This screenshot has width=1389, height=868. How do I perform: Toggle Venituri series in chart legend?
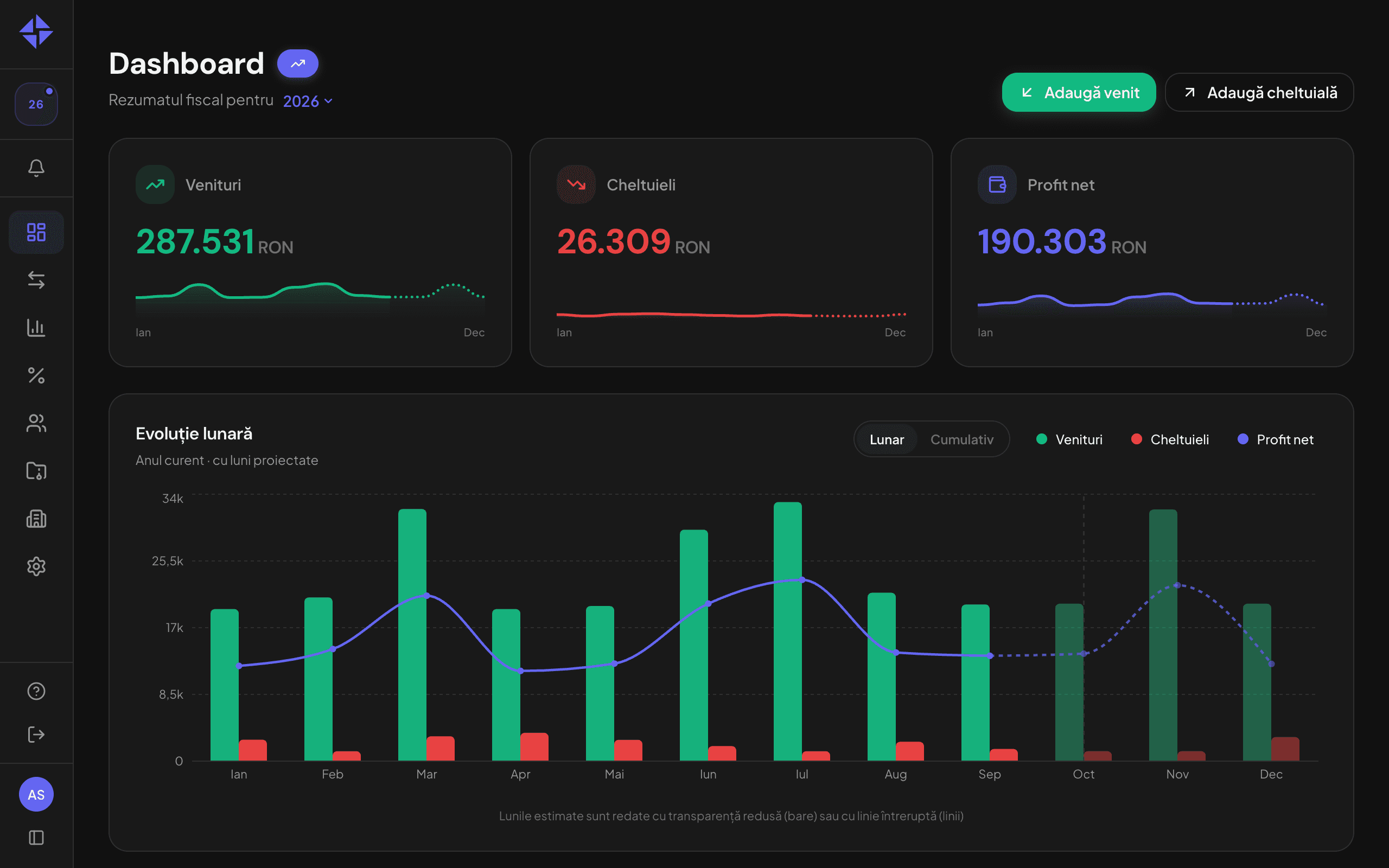(x=1069, y=439)
